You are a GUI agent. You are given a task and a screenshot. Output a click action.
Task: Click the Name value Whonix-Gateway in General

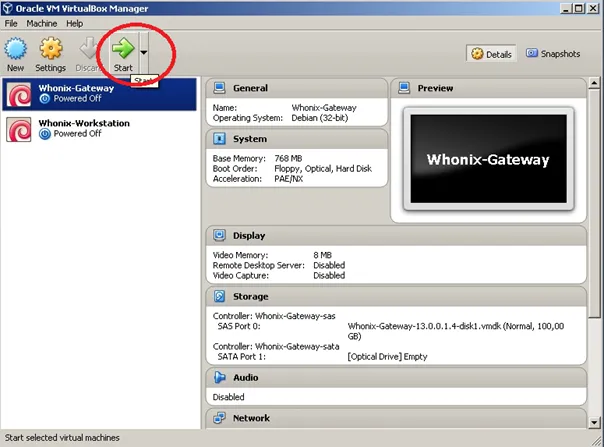pos(324,108)
